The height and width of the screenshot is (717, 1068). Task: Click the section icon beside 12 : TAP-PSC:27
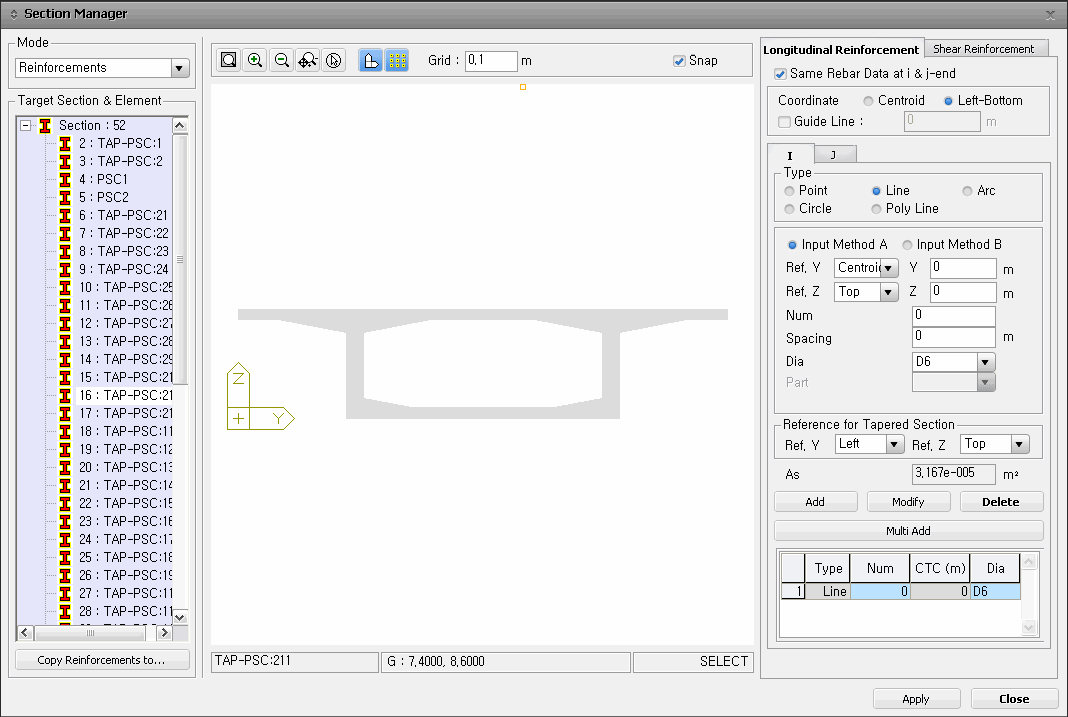coord(65,323)
